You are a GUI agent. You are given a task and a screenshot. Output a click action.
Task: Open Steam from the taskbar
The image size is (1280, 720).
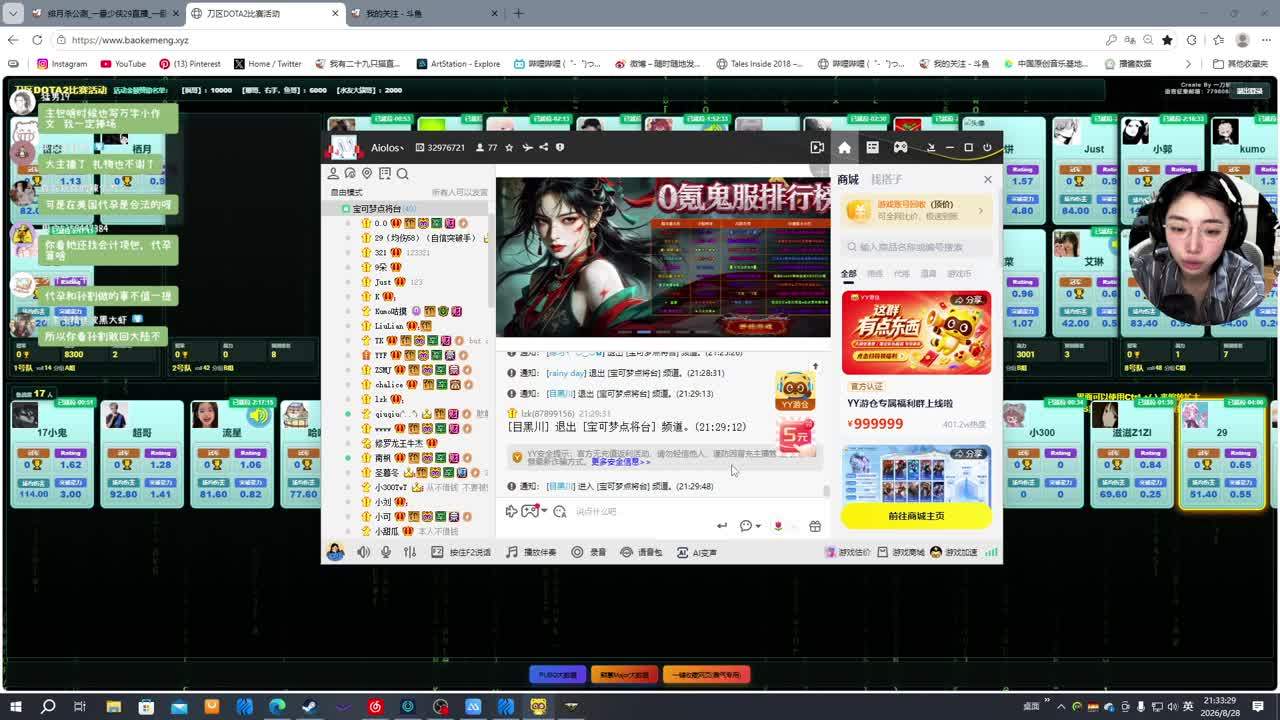pyautogui.click(x=310, y=707)
